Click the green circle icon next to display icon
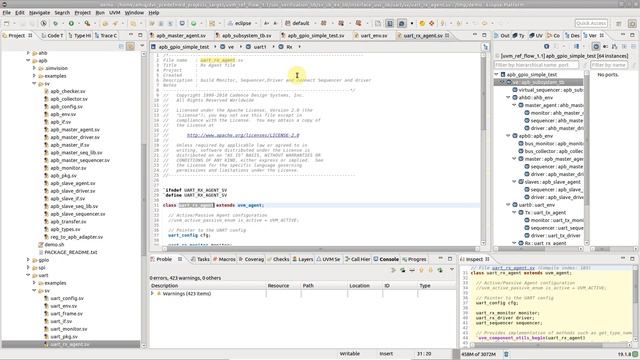 coord(193,24)
